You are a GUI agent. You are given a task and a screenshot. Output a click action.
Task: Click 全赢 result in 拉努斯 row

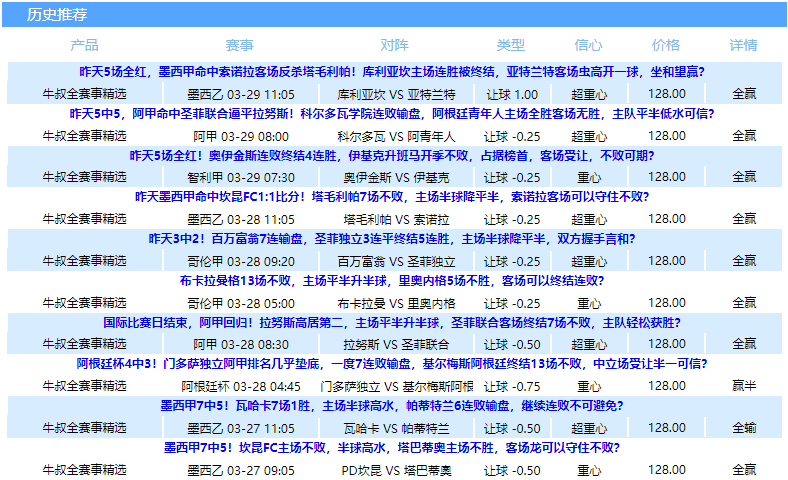(744, 344)
